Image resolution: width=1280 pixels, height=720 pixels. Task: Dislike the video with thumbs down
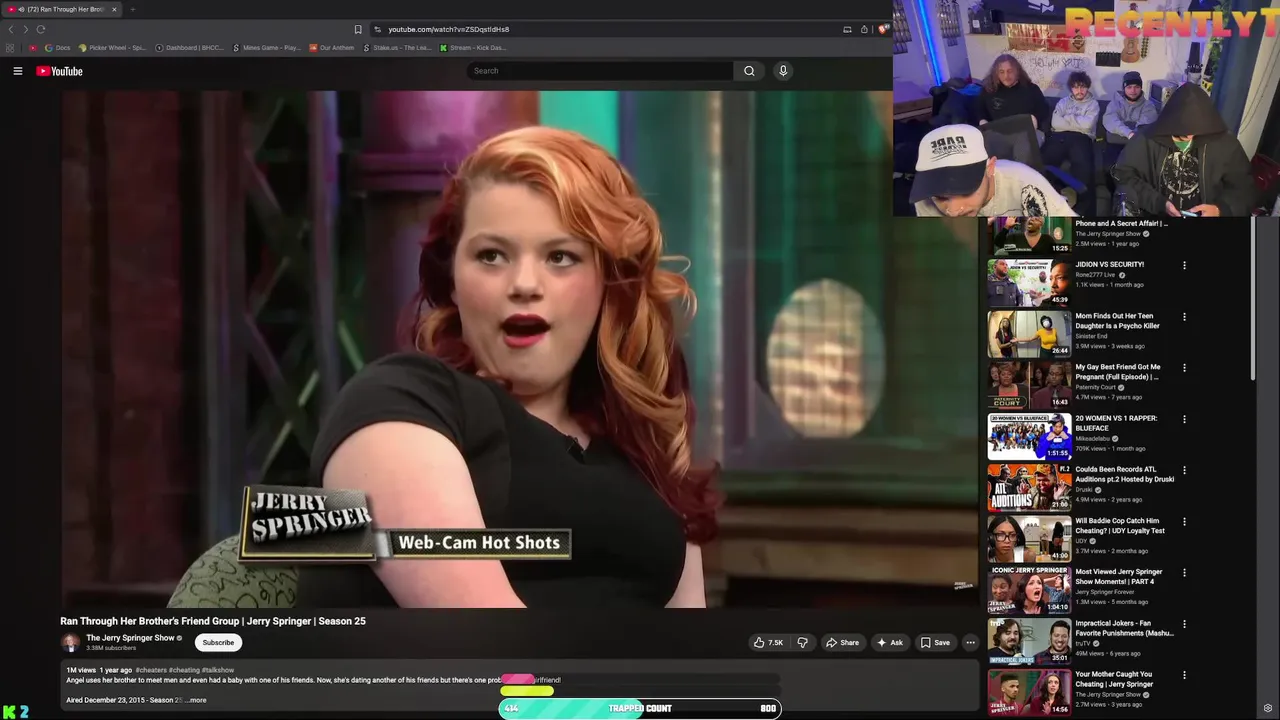coord(802,642)
